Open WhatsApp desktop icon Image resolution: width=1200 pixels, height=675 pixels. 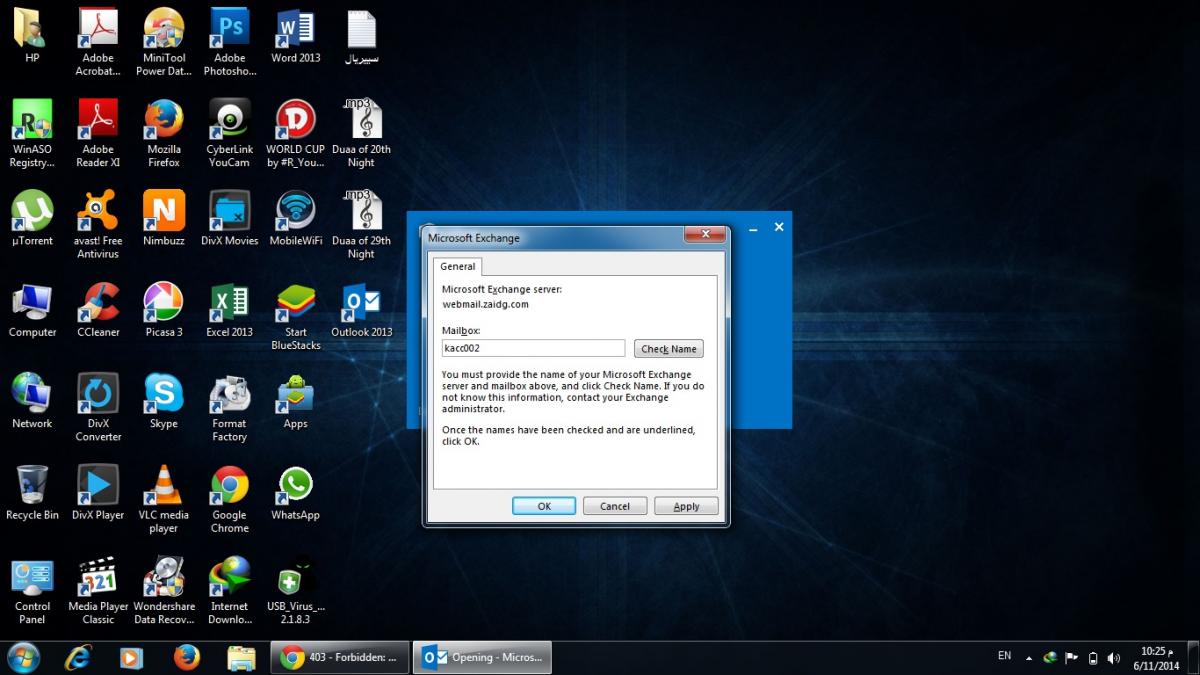pos(296,493)
